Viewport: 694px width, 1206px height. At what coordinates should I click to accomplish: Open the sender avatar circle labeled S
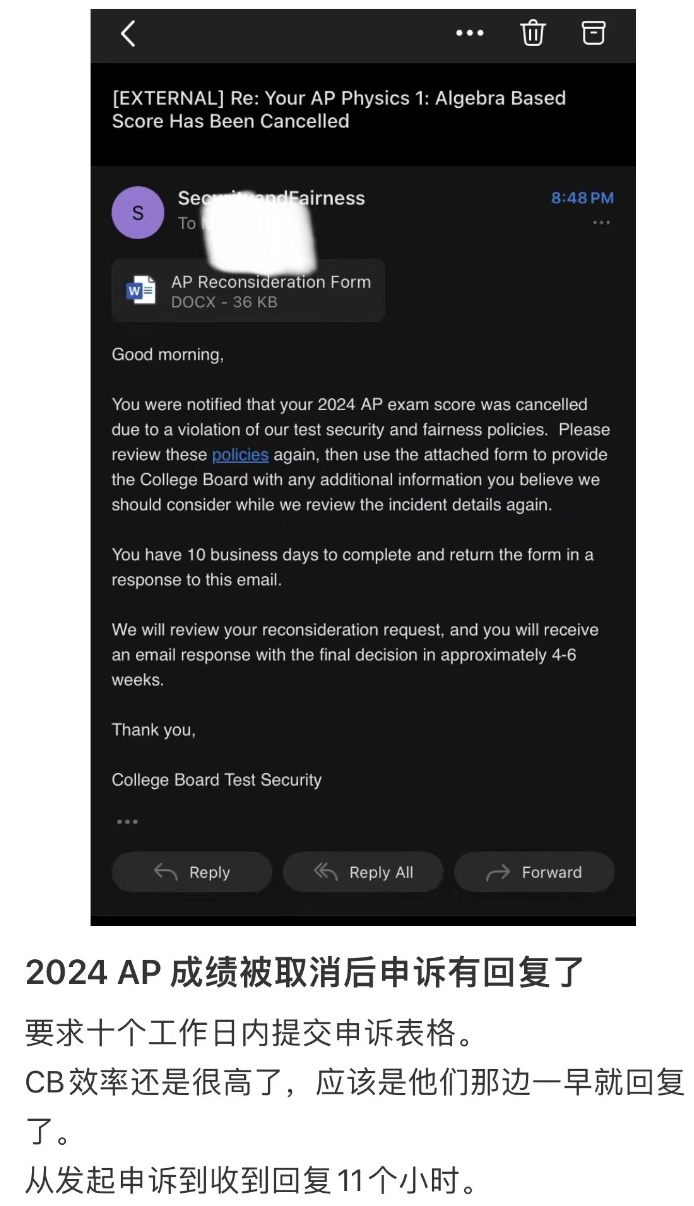point(138,212)
